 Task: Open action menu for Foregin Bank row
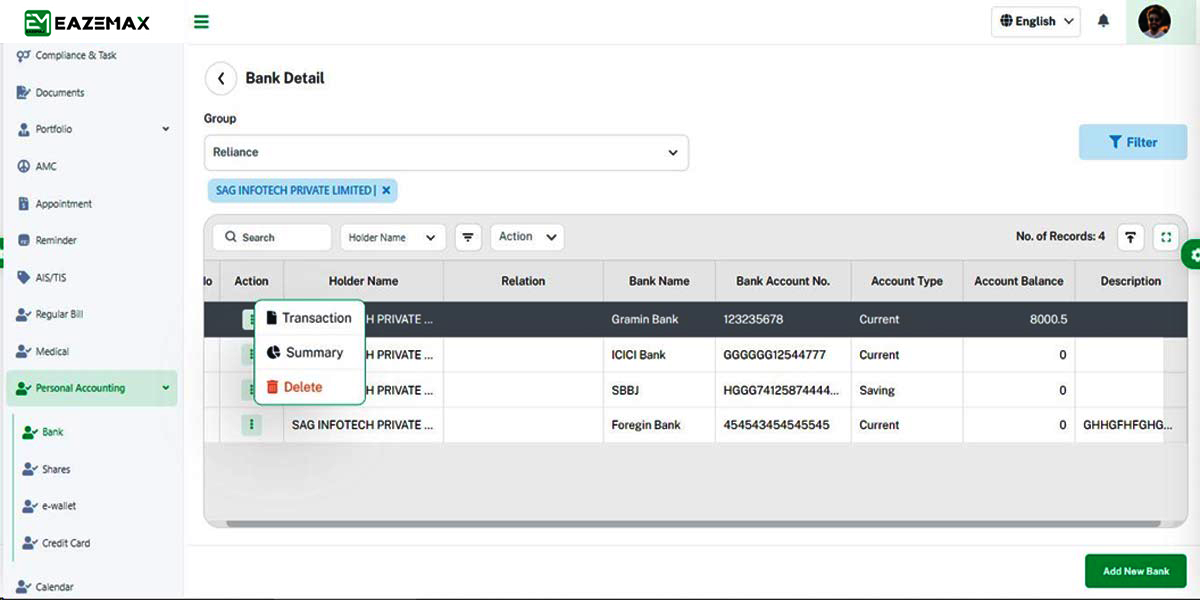click(x=251, y=425)
